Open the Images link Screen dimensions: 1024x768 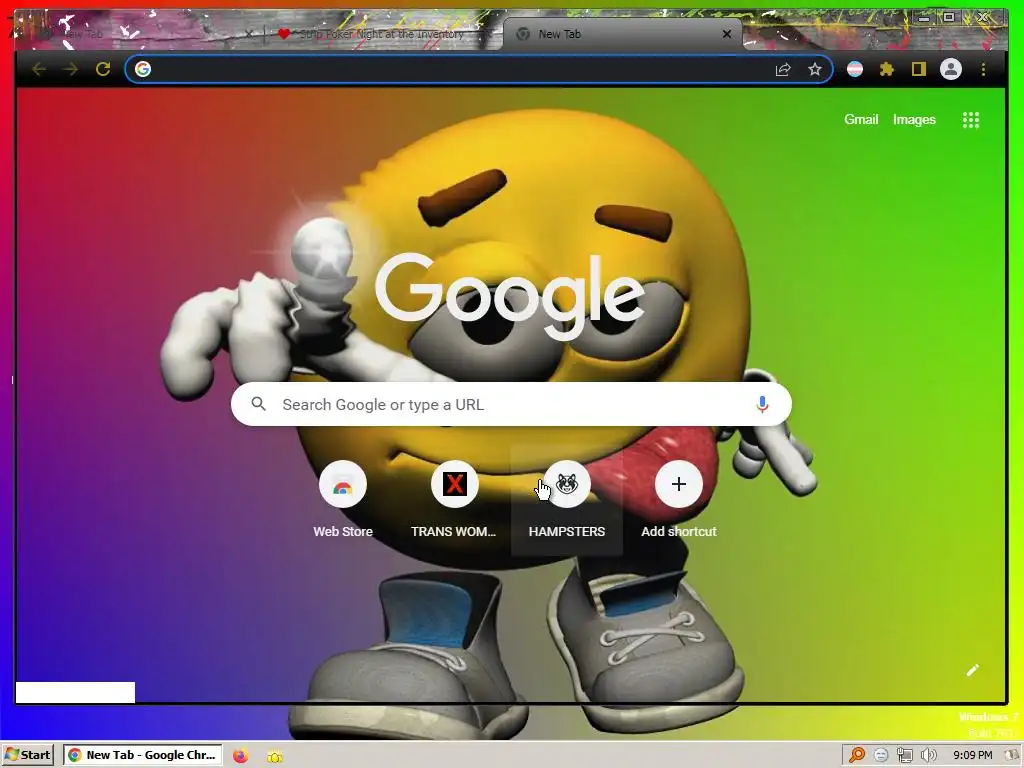914,120
